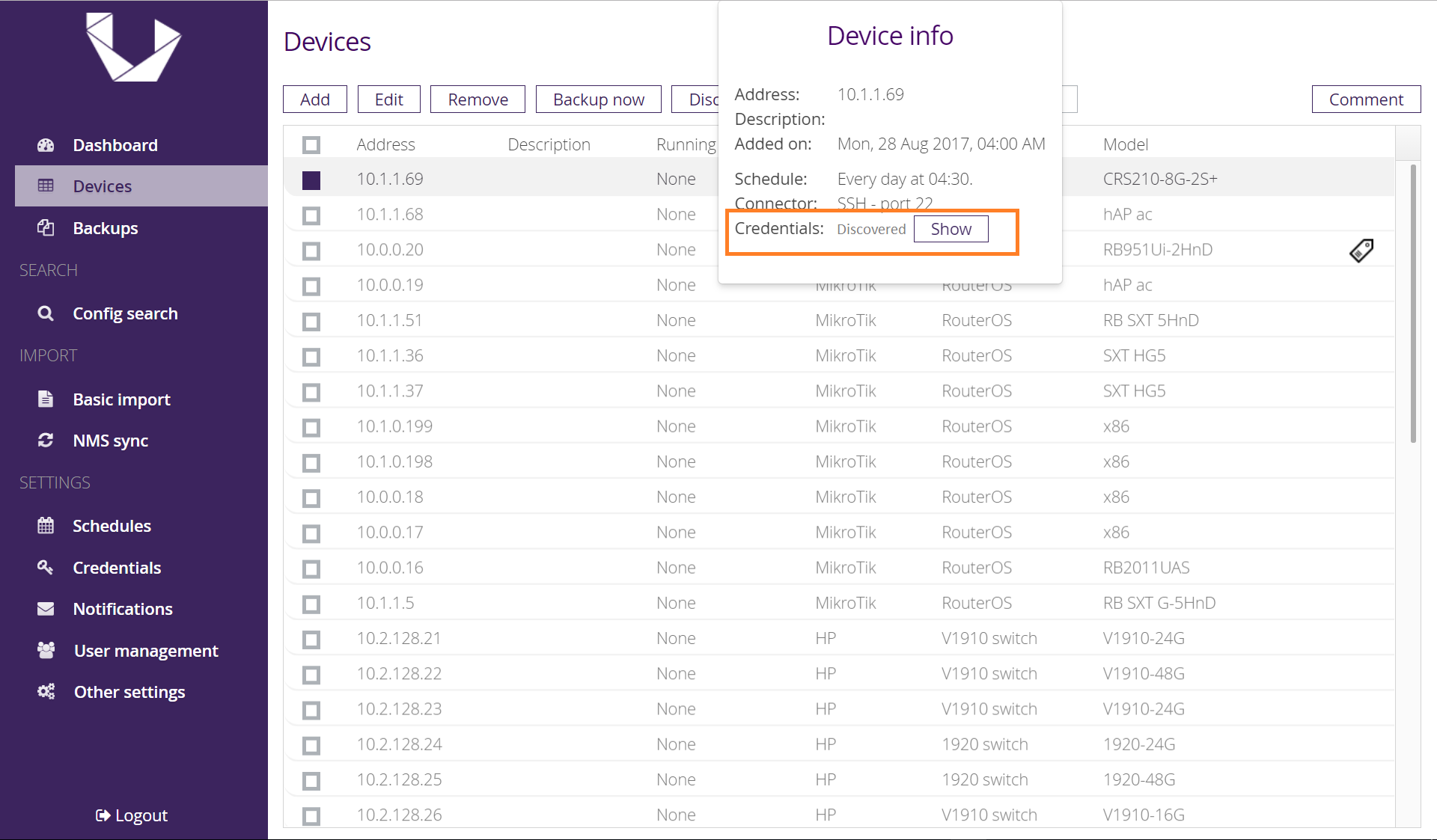Click the Logout exit icon
1437x840 pixels.
coord(103,815)
